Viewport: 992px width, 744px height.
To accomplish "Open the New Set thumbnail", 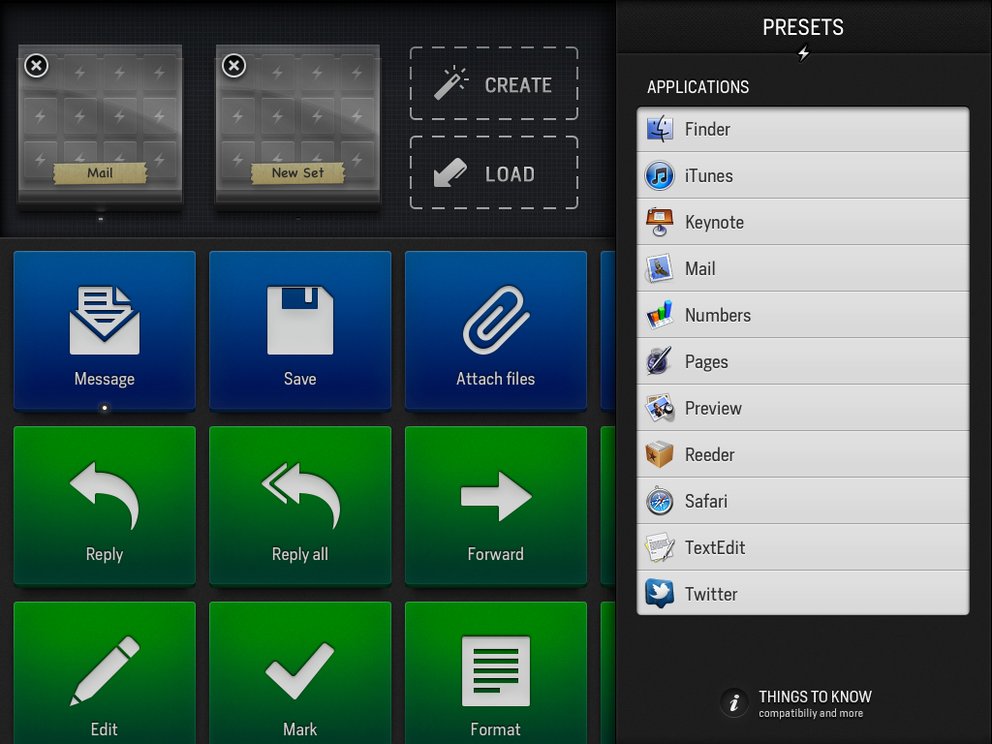I will (x=298, y=125).
